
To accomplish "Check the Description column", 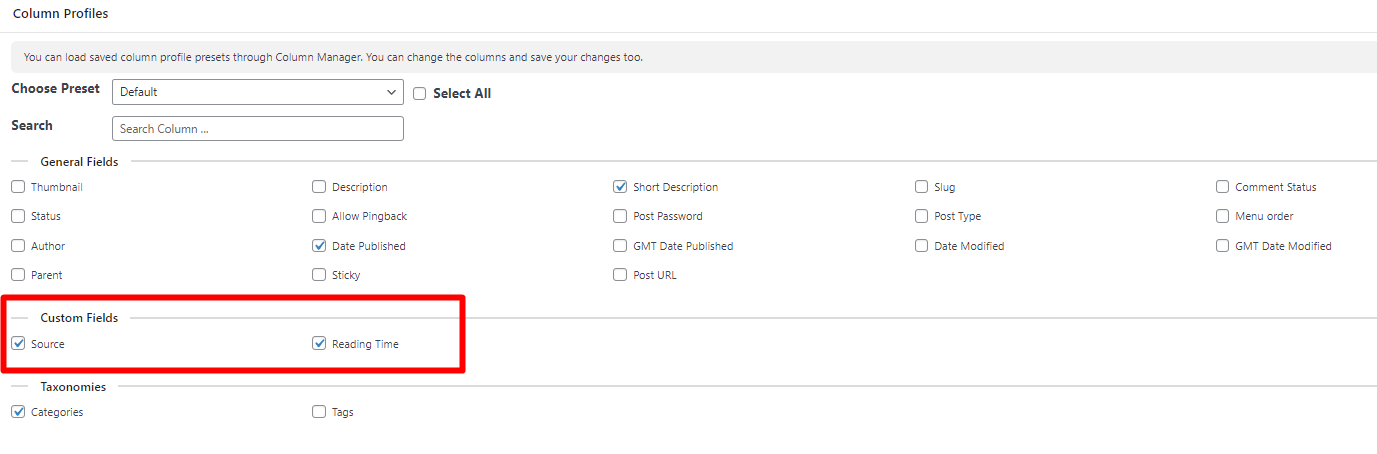I will [319, 187].
